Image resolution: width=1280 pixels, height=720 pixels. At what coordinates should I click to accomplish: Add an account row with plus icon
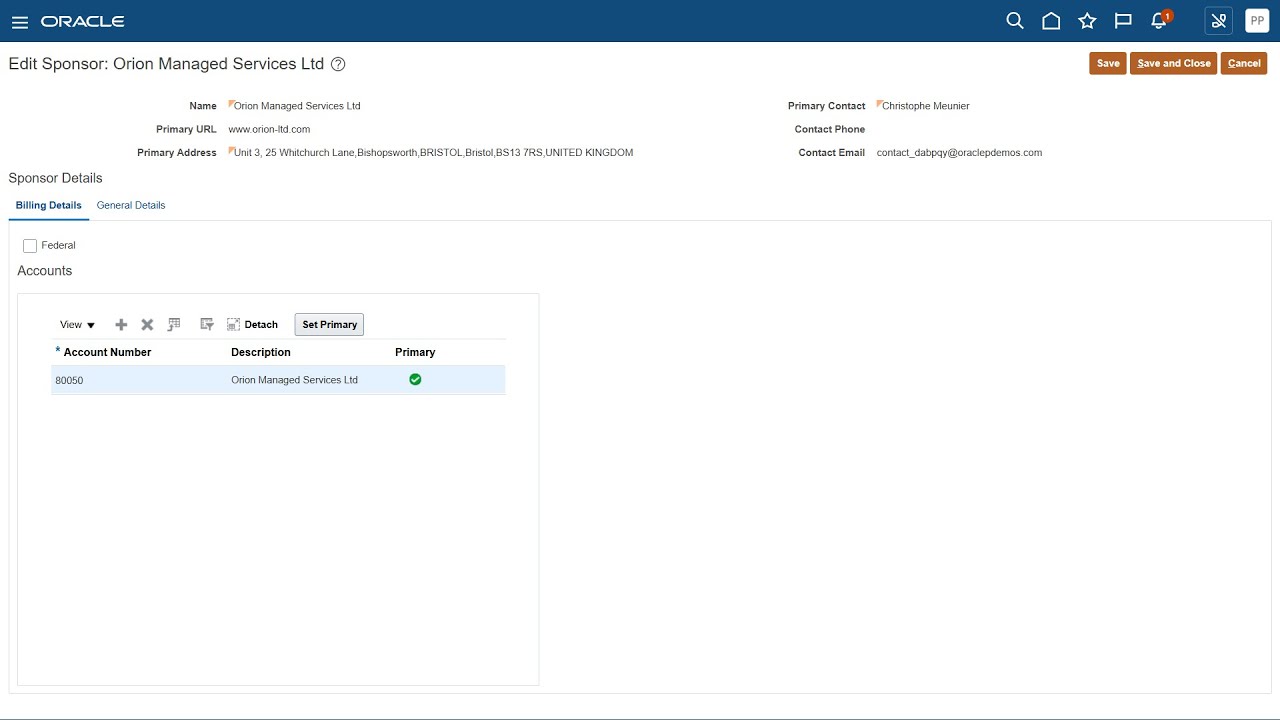click(x=121, y=325)
